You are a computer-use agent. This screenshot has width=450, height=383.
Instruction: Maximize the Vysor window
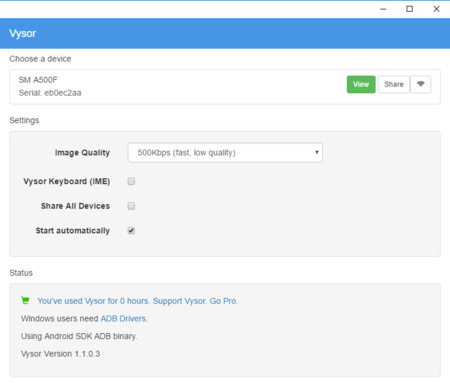tap(410, 9)
